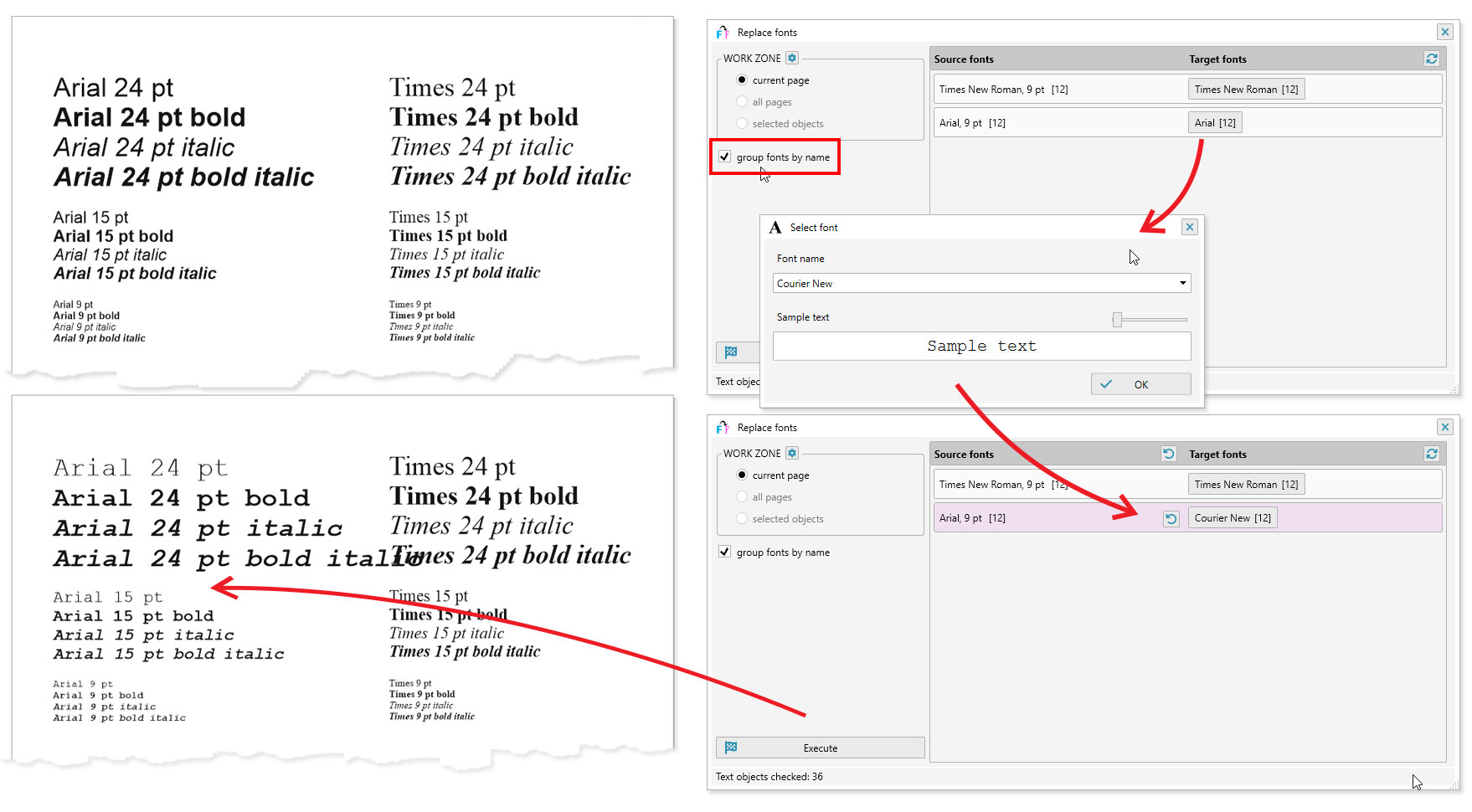The width and height of the screenshot is (1472, 812).
Task: Refresh target fonts in lower Replace fonts window
Action: pos(1432,454)
